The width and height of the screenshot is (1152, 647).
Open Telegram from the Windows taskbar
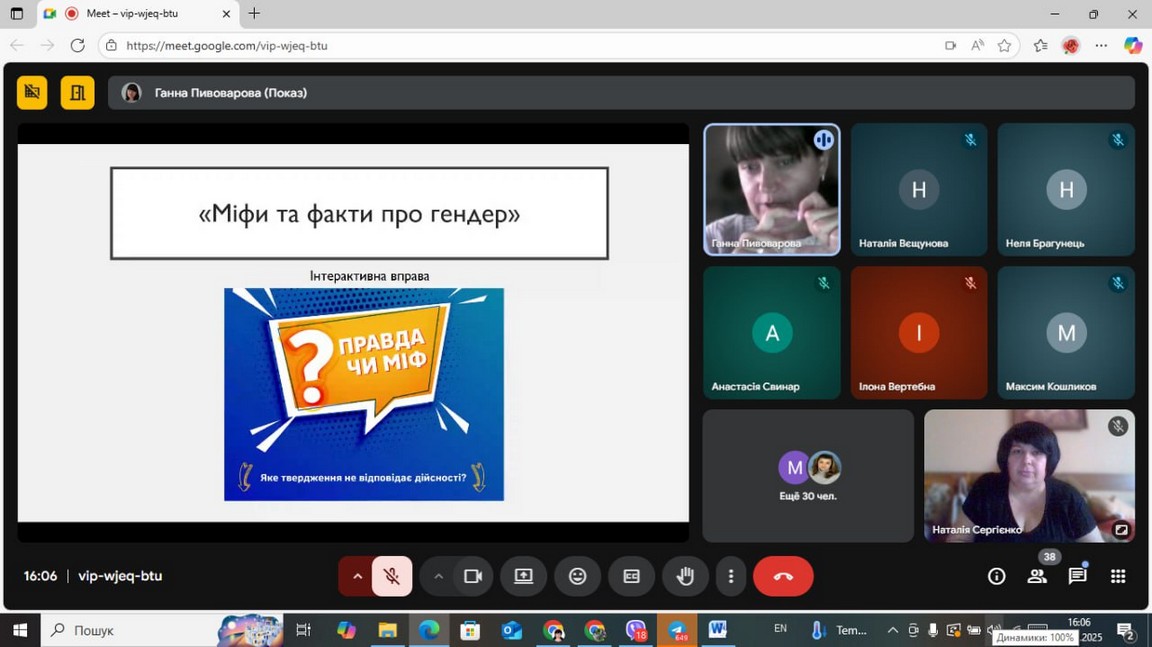[x=678, y=630]
